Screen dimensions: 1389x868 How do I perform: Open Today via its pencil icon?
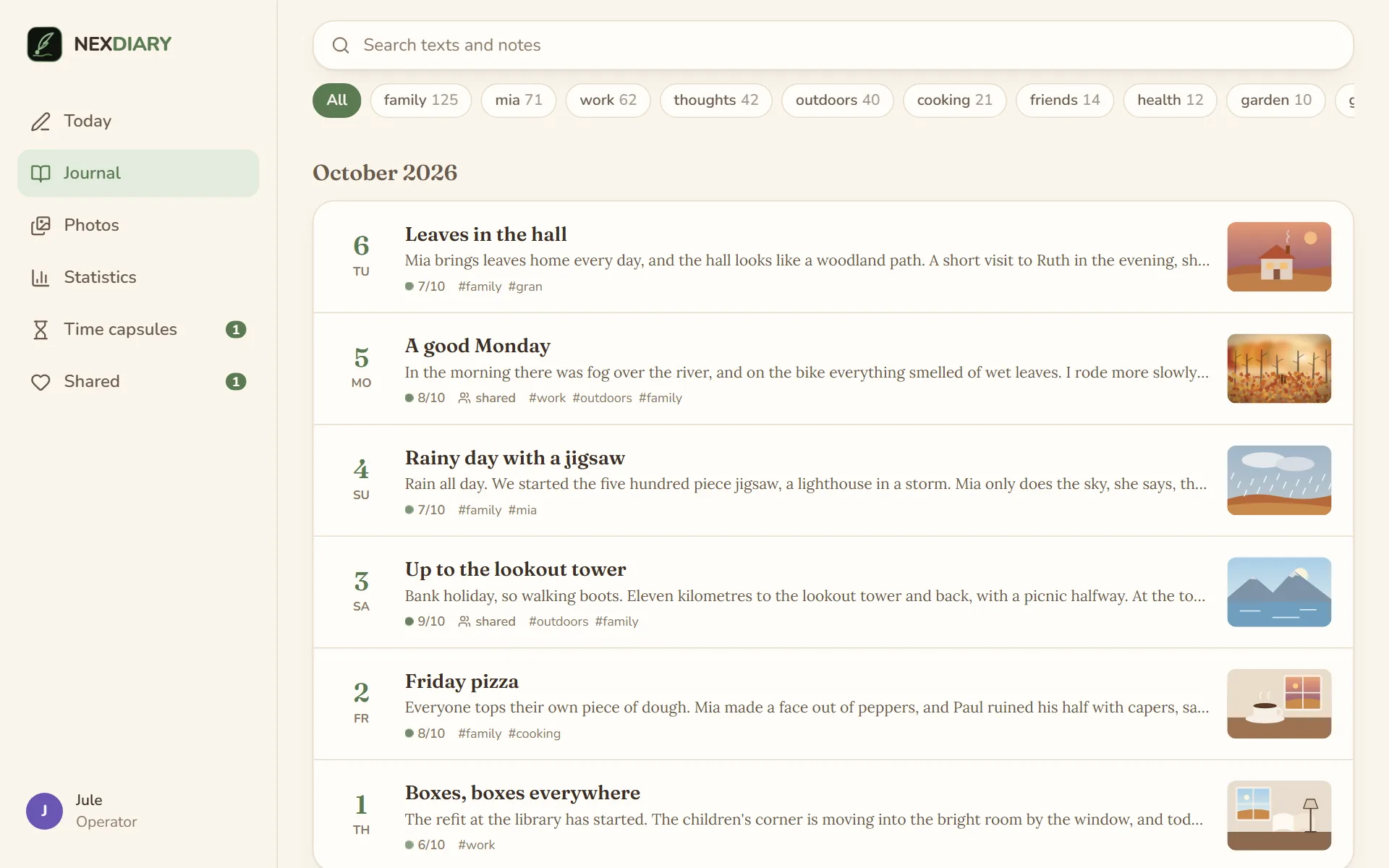(x=41, y=122)
